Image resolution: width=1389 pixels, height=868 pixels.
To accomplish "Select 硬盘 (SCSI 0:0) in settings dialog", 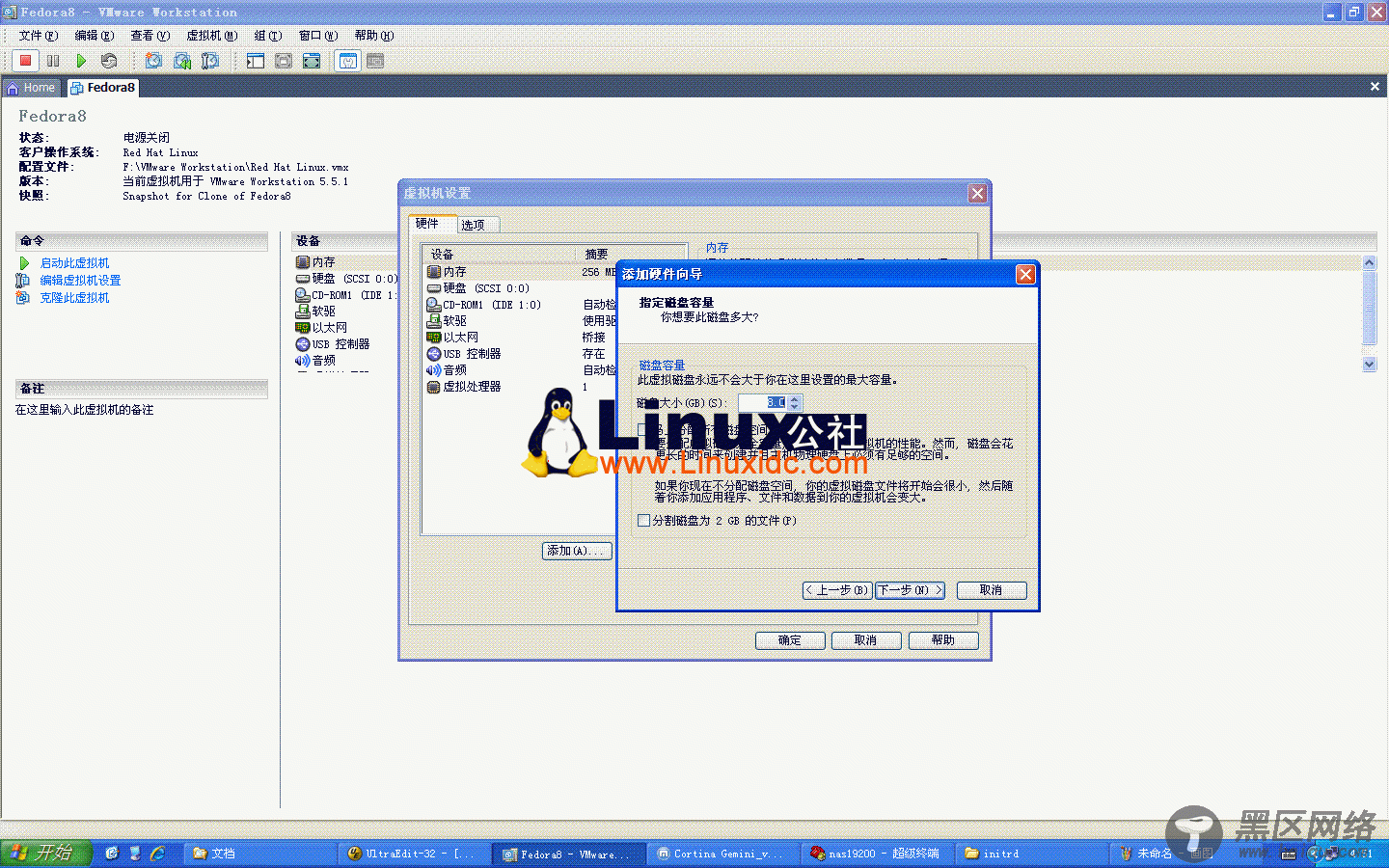I will pos(486,288).
